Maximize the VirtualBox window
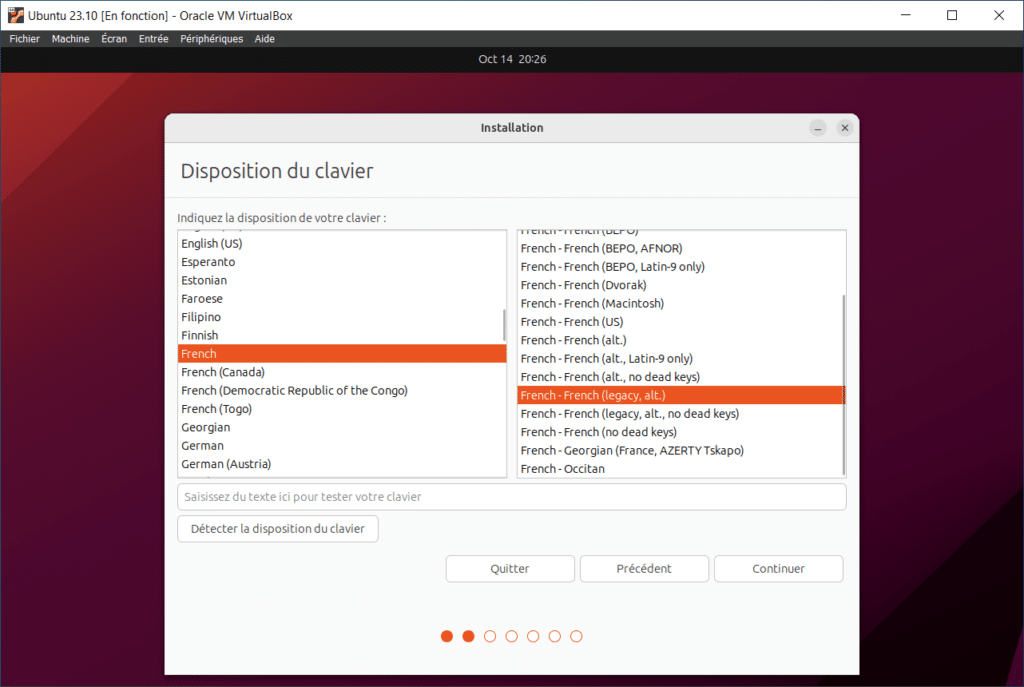Screen dimensions: 1024x687 952,15
